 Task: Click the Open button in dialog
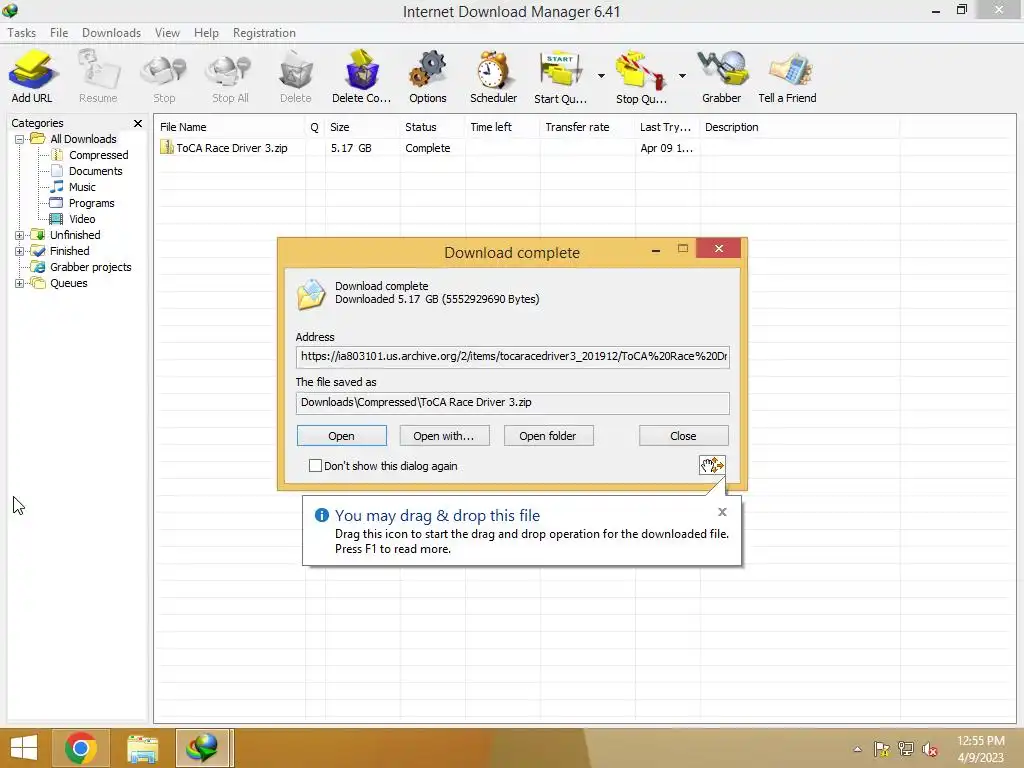(x=342, y=436)
